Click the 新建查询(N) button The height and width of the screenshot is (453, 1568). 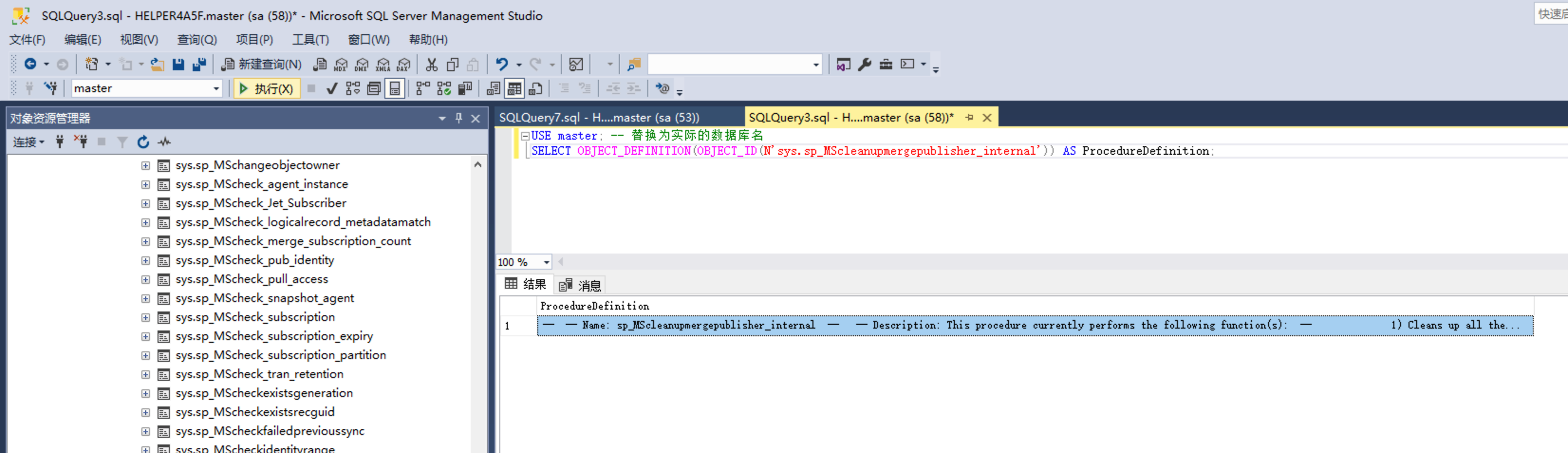point(262,65)
